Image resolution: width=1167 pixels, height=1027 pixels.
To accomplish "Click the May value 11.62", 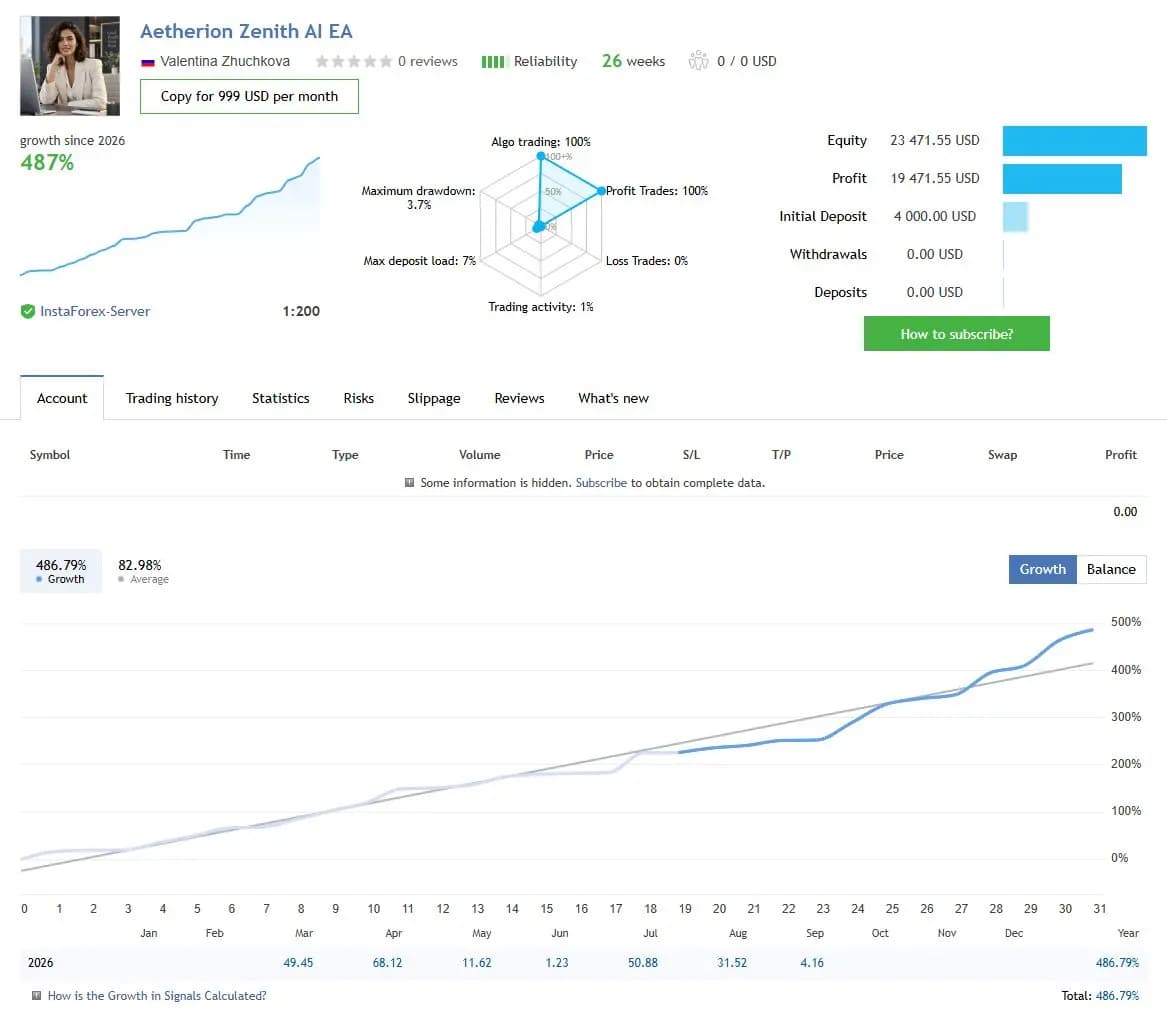I will 477,963.
